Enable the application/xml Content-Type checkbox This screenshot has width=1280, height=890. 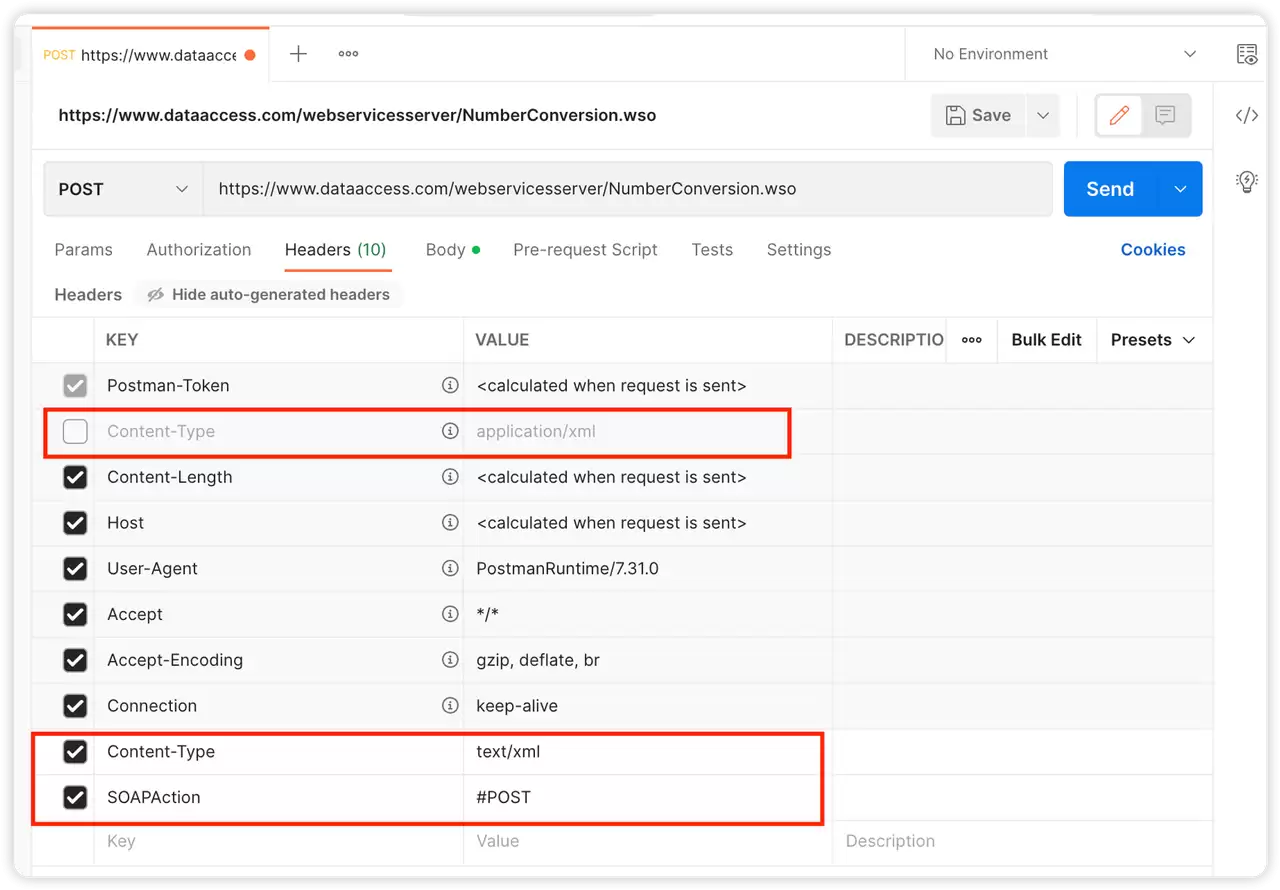(75, 431)
